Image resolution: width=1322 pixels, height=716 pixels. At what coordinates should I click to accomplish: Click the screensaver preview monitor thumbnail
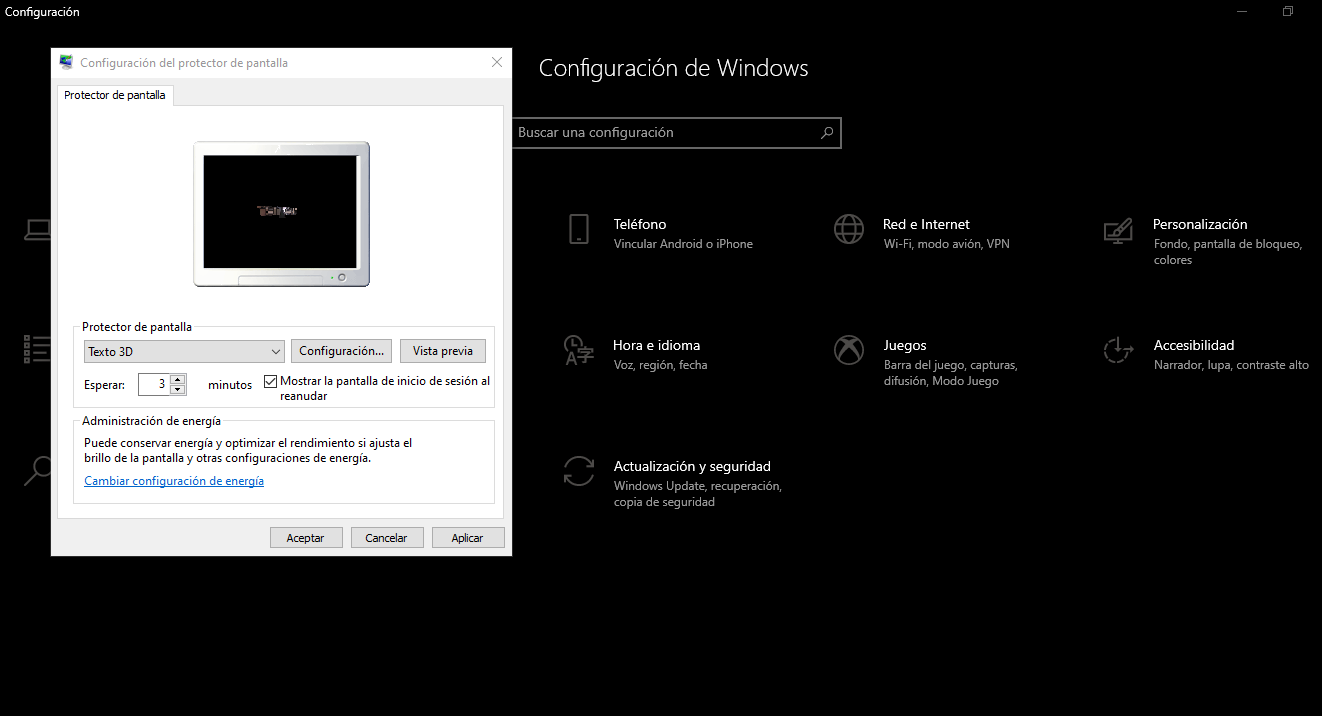tap(281, 212)
